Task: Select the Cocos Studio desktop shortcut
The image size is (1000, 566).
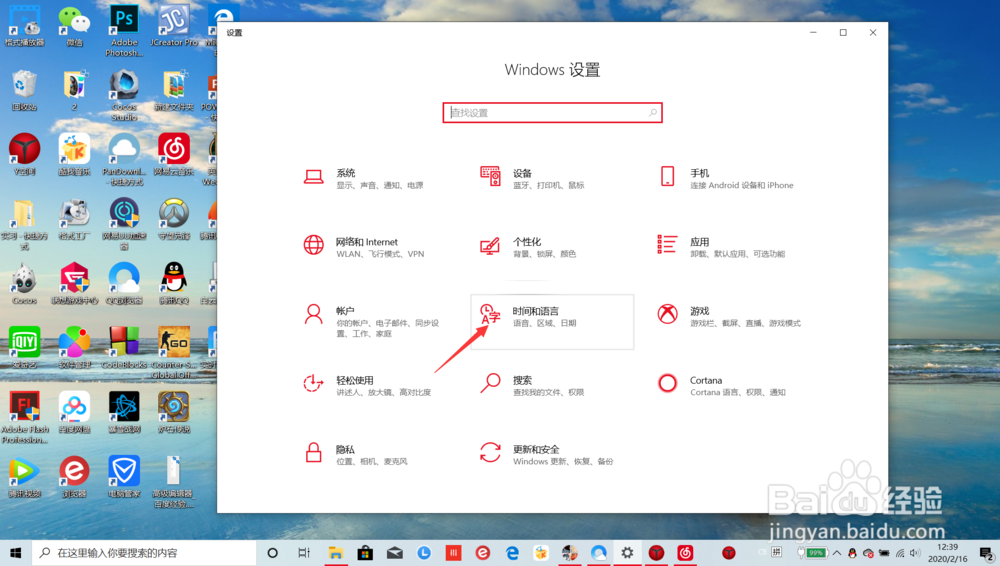Action: tap(124, 95)
